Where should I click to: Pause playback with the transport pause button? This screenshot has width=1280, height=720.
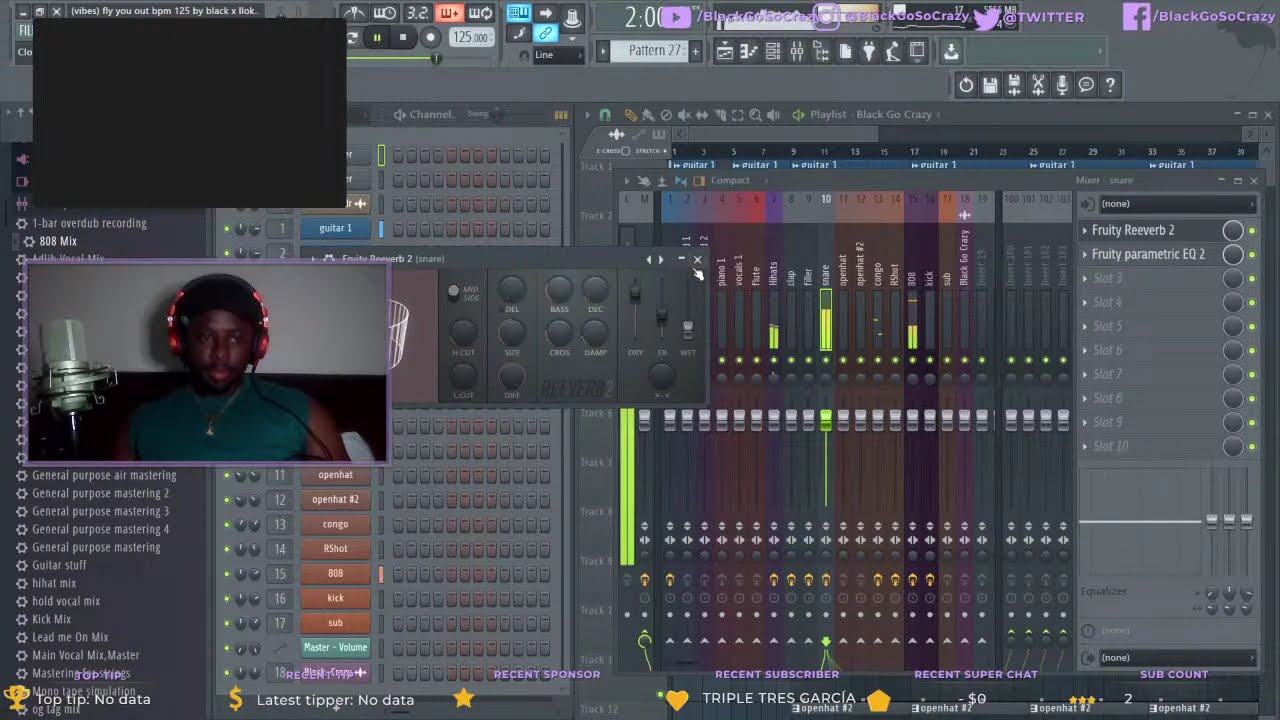click(x=377, y=38)
